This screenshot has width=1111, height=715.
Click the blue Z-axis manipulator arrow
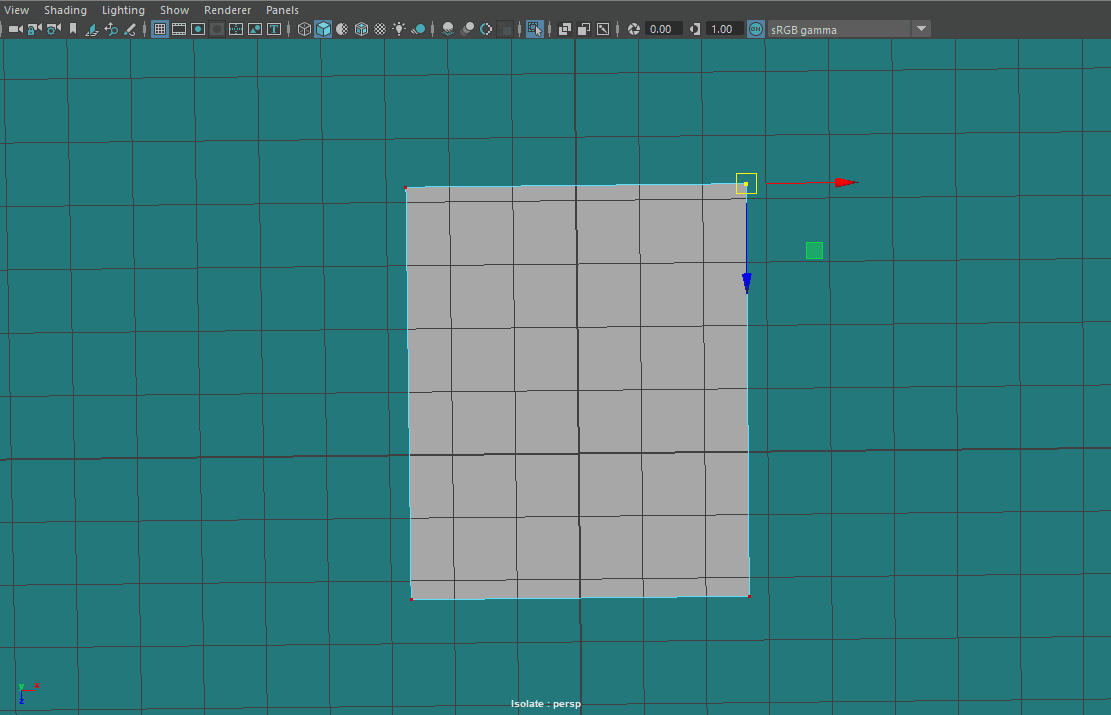(x=747, y=282)
